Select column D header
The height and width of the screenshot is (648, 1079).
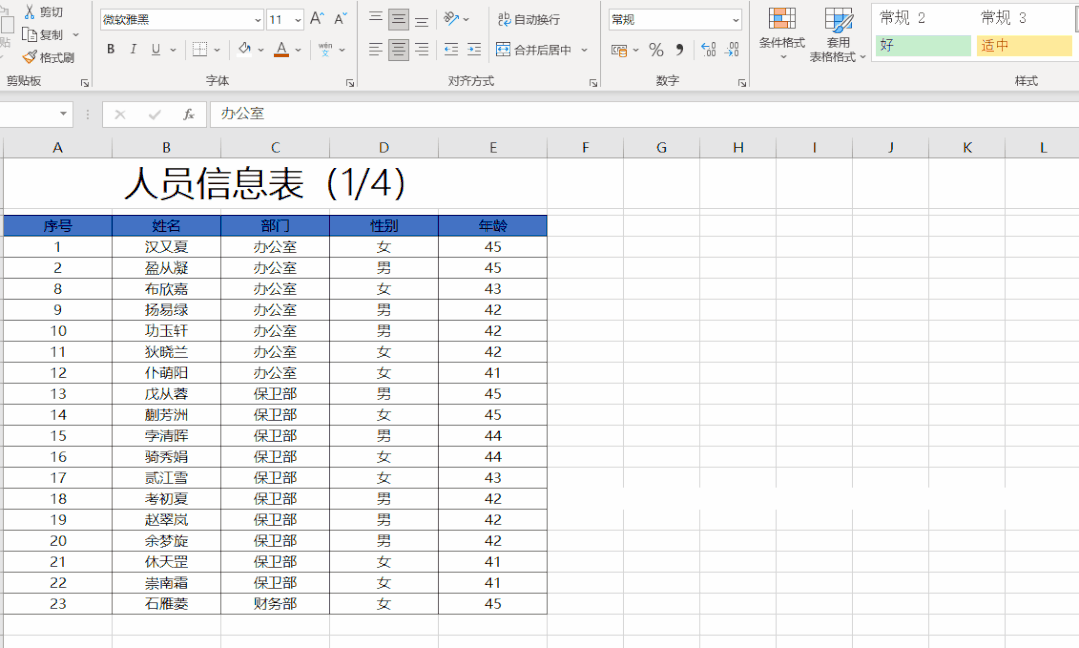tap(384, 147)
